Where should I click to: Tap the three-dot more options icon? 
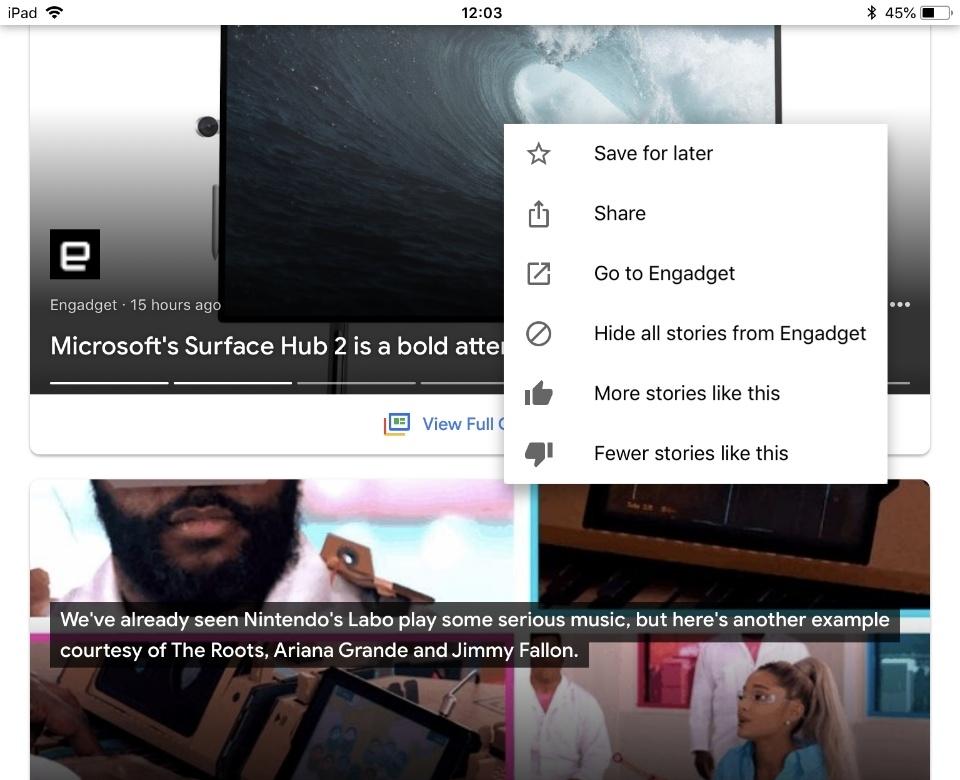(900, 304)
